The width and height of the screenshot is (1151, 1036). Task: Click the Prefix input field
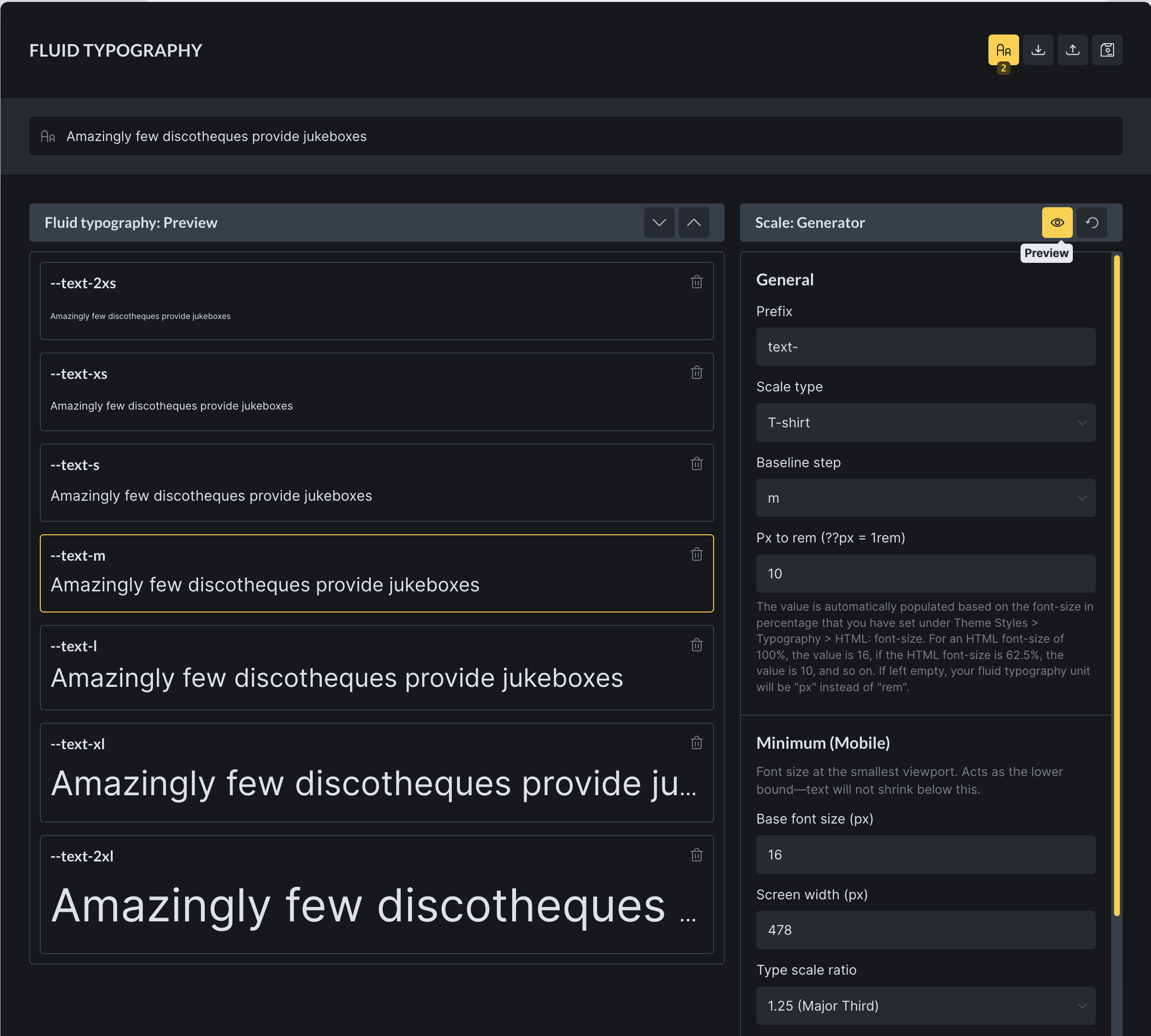pos(925,347)
